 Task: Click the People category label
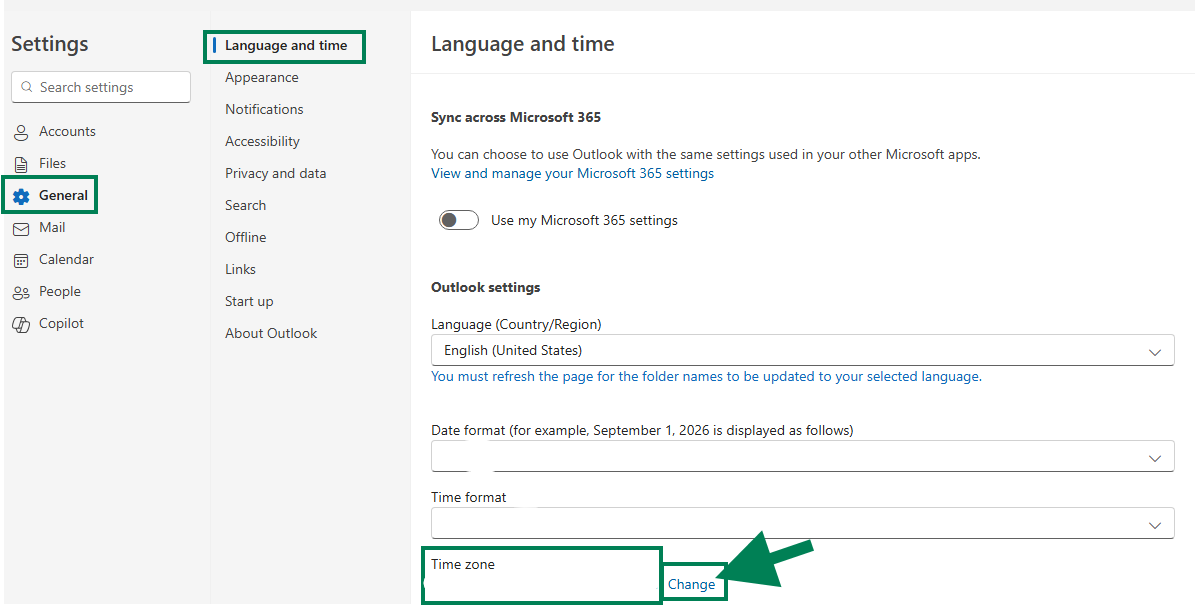pyautogui.click(x=59, y=292)
